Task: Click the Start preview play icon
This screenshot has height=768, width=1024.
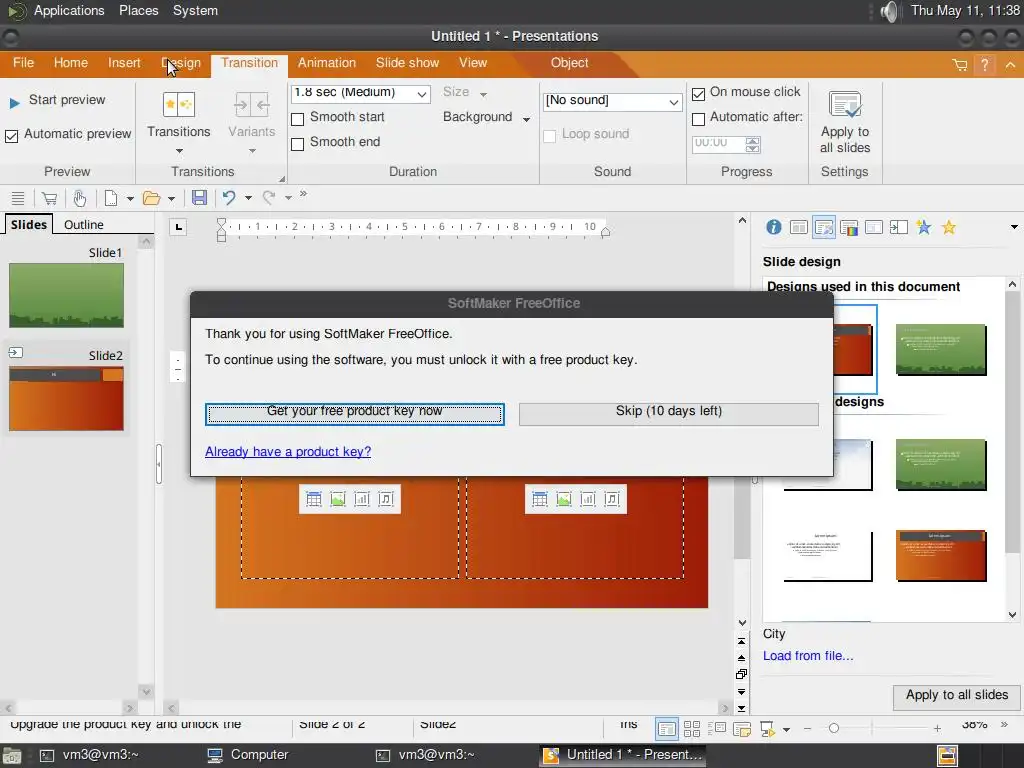Action: pos(14,103)
